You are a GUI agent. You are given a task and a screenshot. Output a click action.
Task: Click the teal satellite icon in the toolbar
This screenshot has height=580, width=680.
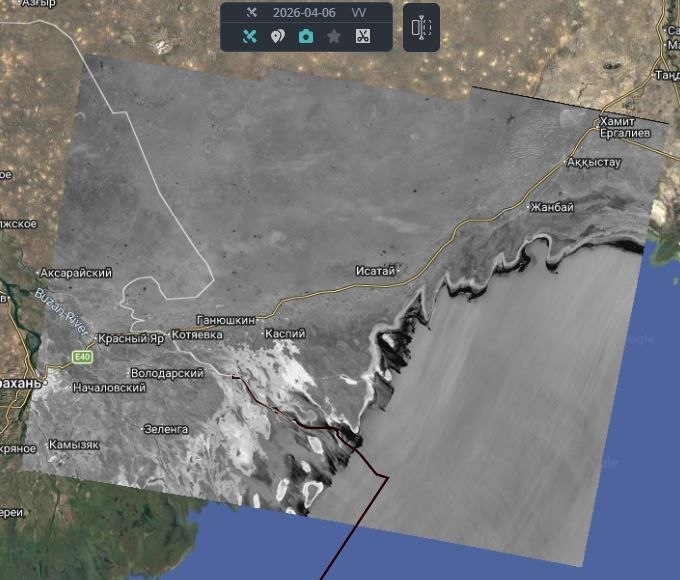pos(251,36)
